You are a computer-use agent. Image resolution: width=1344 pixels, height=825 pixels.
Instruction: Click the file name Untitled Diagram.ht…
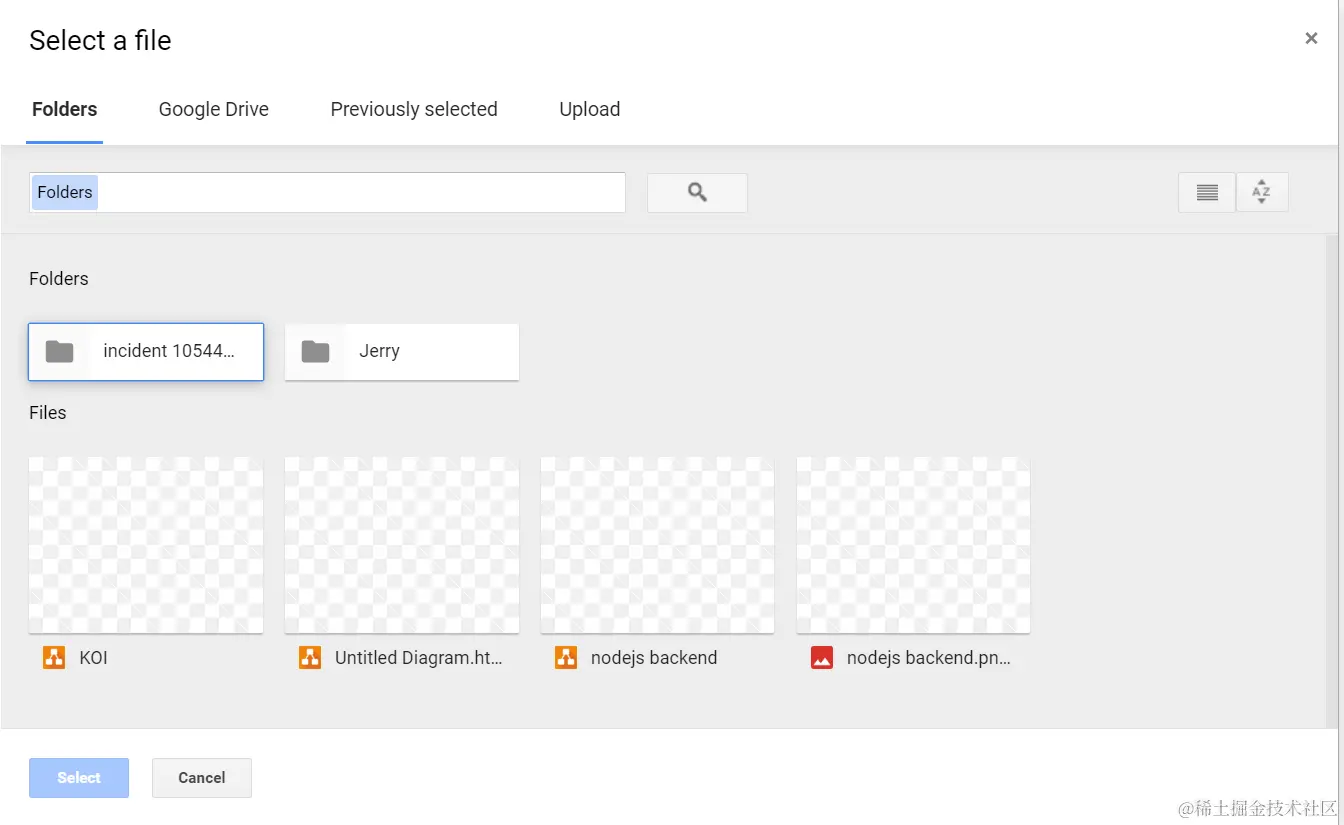point(419,658)
